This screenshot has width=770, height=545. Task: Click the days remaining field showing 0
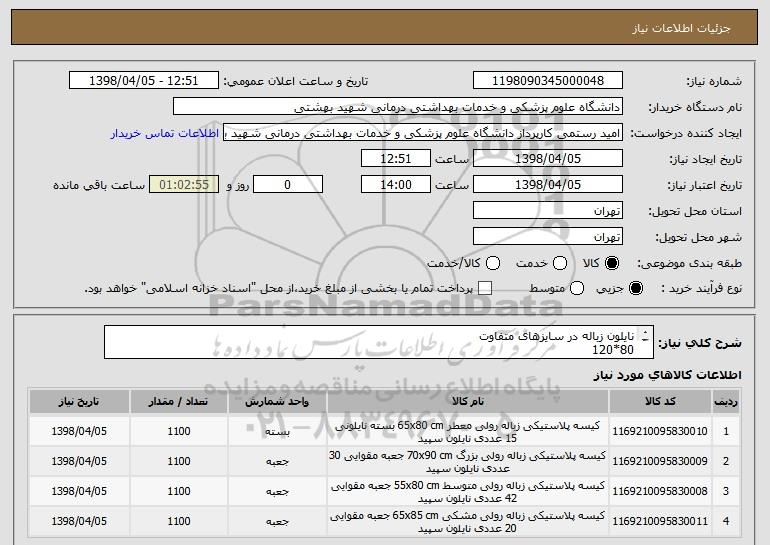point(288,185)
